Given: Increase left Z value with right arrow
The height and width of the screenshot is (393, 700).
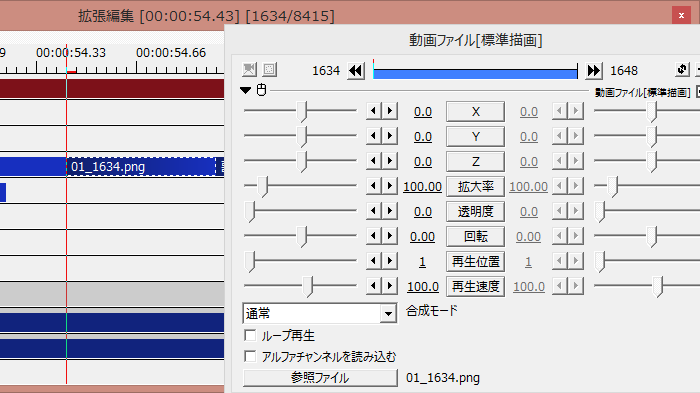Looking at the screenshot, I should click(x=390, y=161).
